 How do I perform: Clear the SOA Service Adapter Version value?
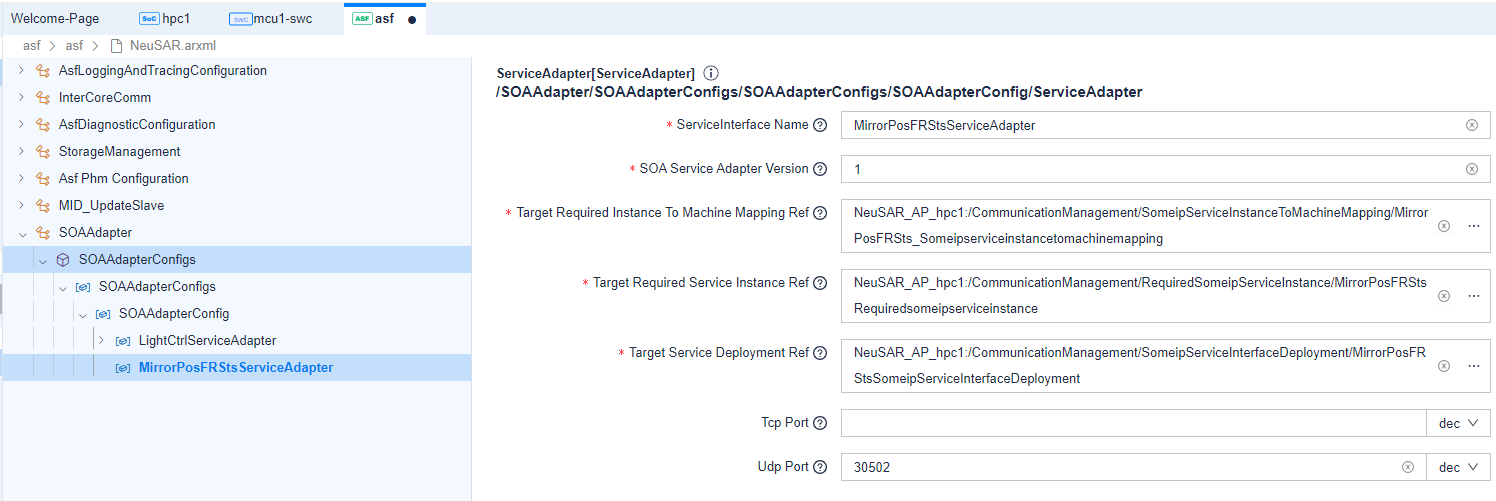point(1471,169)
